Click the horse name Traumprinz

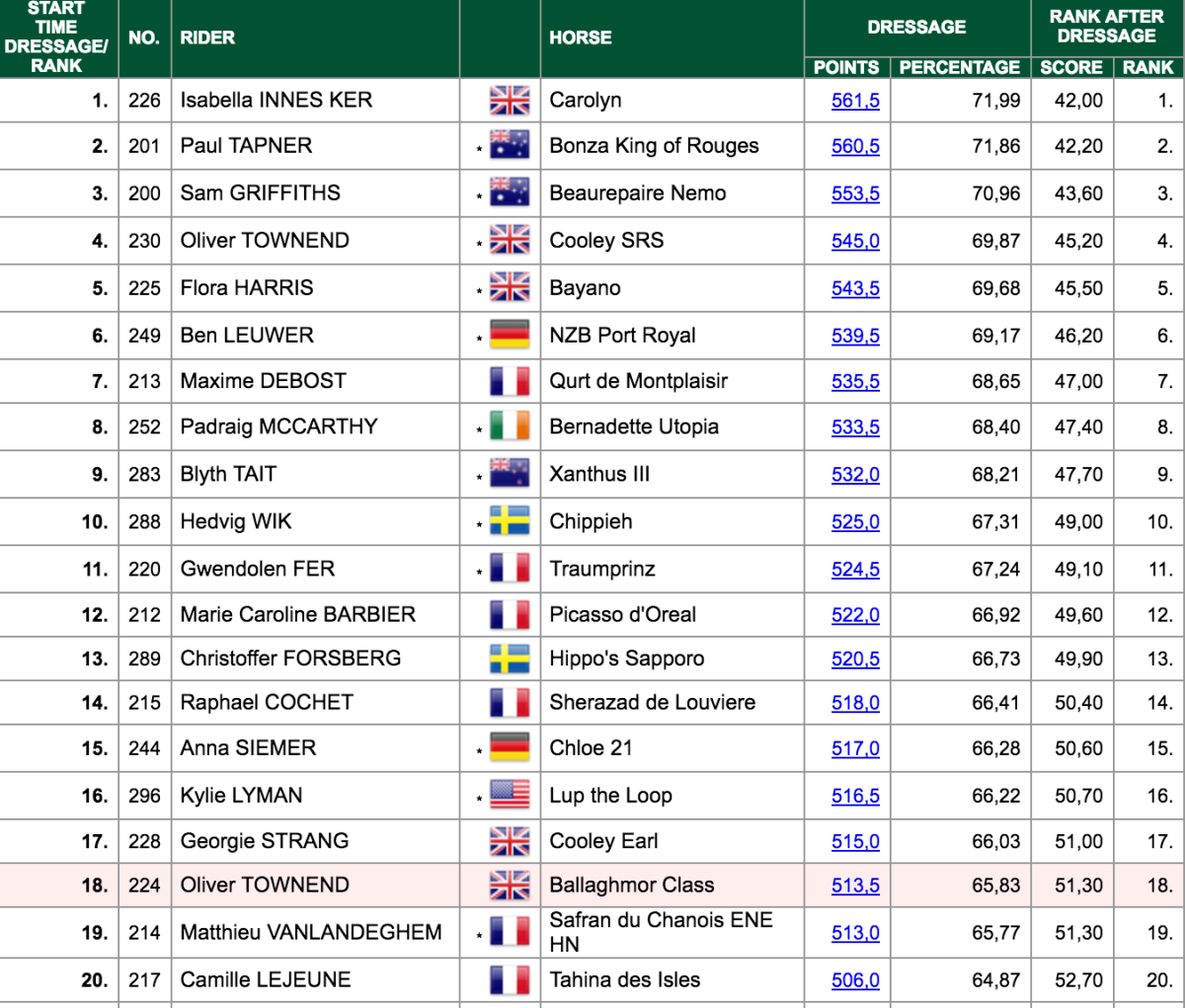[603, 569]
